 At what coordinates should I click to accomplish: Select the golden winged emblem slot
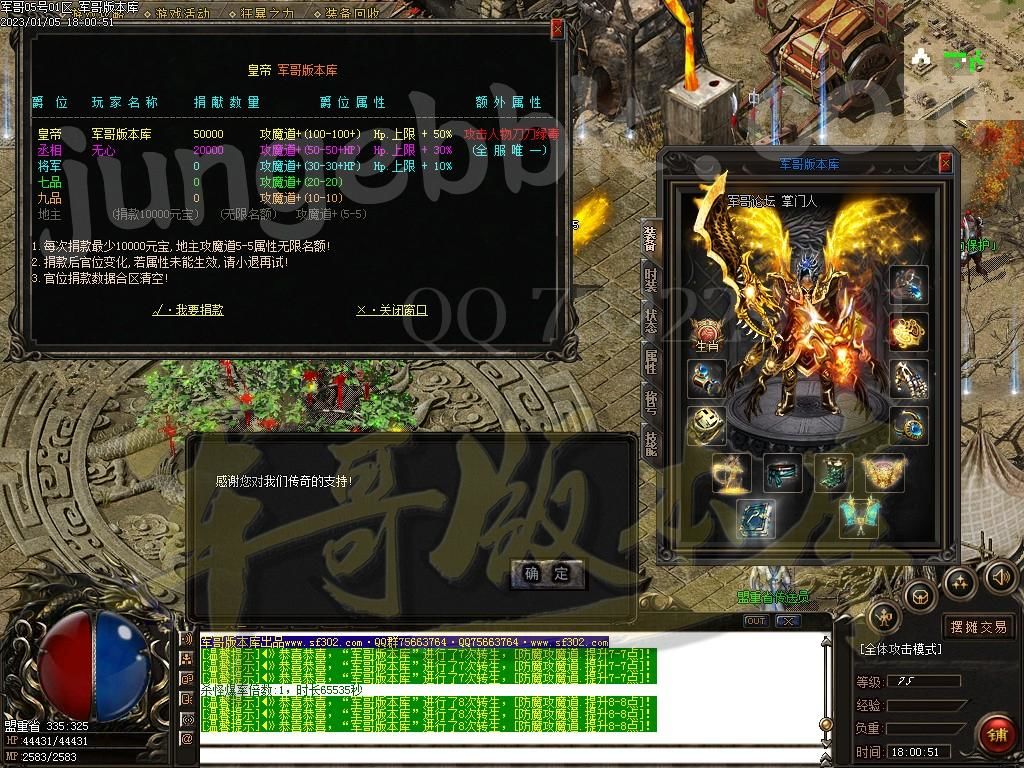pyautogui.click(x=885, y=472)
